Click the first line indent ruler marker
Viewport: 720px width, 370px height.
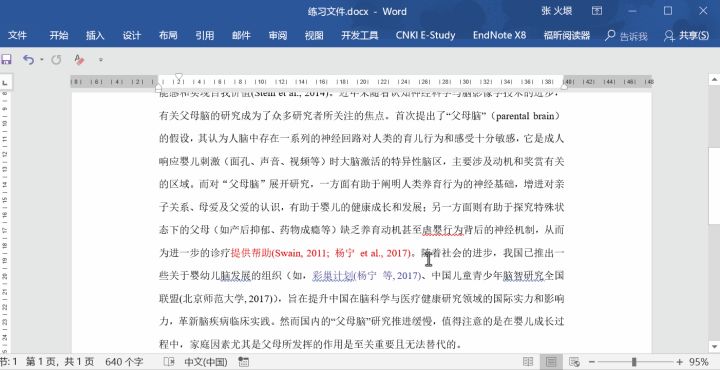click(179, 76)
